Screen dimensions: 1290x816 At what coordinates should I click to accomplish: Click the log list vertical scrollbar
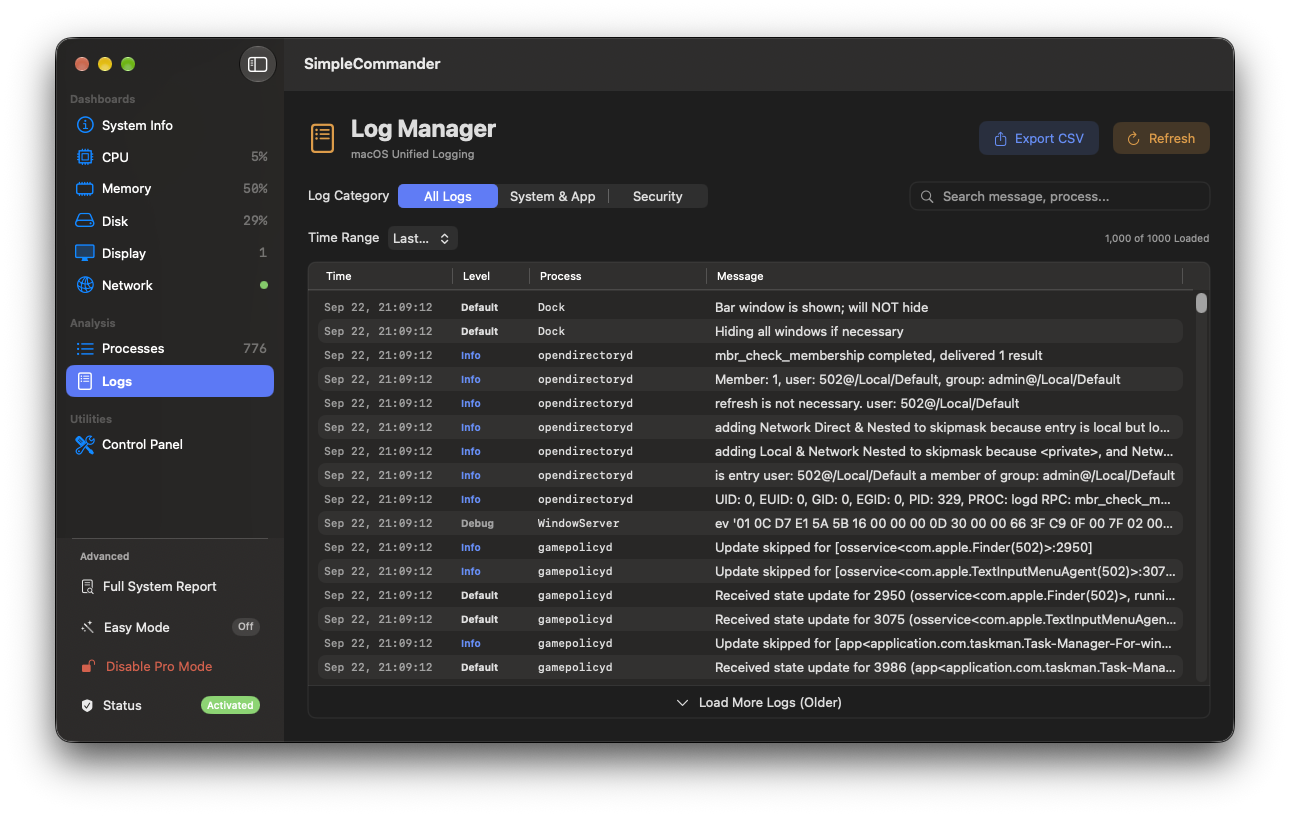(x=1201, y=303)
